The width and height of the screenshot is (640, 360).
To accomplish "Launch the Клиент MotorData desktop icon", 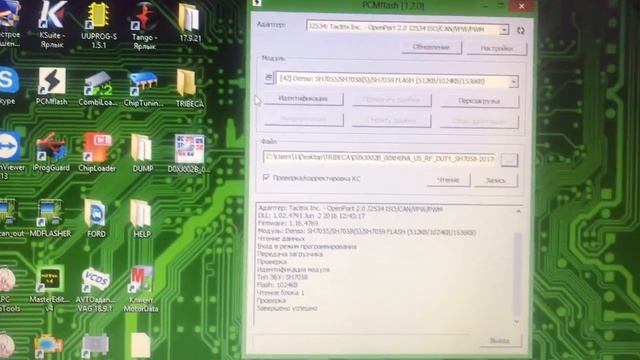I will pyautogui.click(x=141, y=289).
